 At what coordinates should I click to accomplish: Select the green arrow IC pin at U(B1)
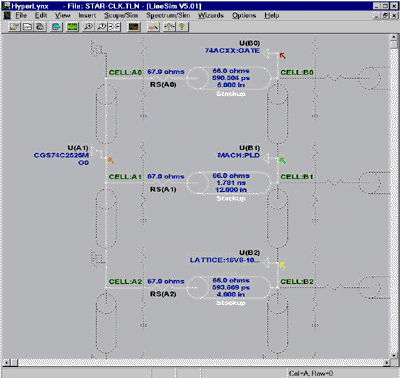[x=282, y=161]
